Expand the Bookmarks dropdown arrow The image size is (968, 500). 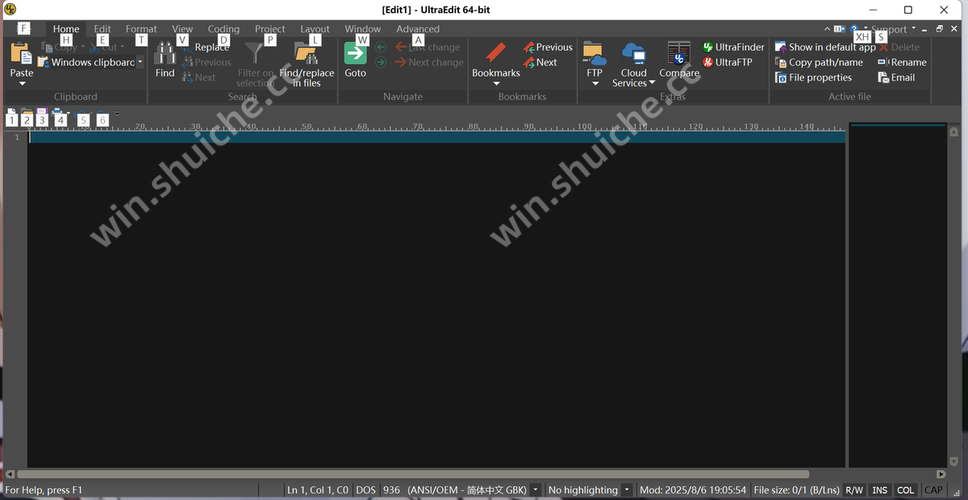[x=496, y=83]
